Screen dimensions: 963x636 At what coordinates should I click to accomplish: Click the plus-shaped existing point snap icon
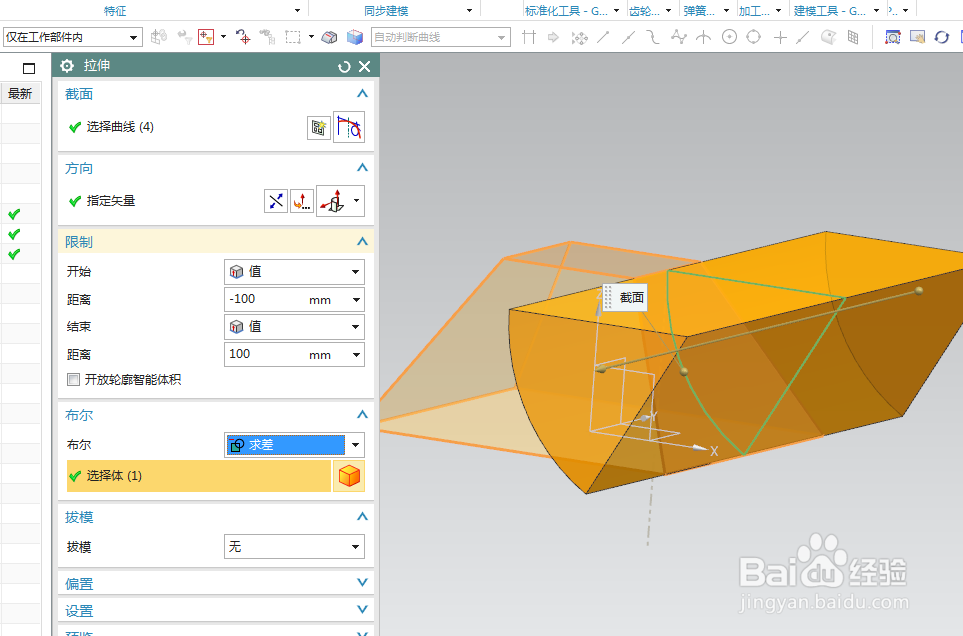[780, 37]
